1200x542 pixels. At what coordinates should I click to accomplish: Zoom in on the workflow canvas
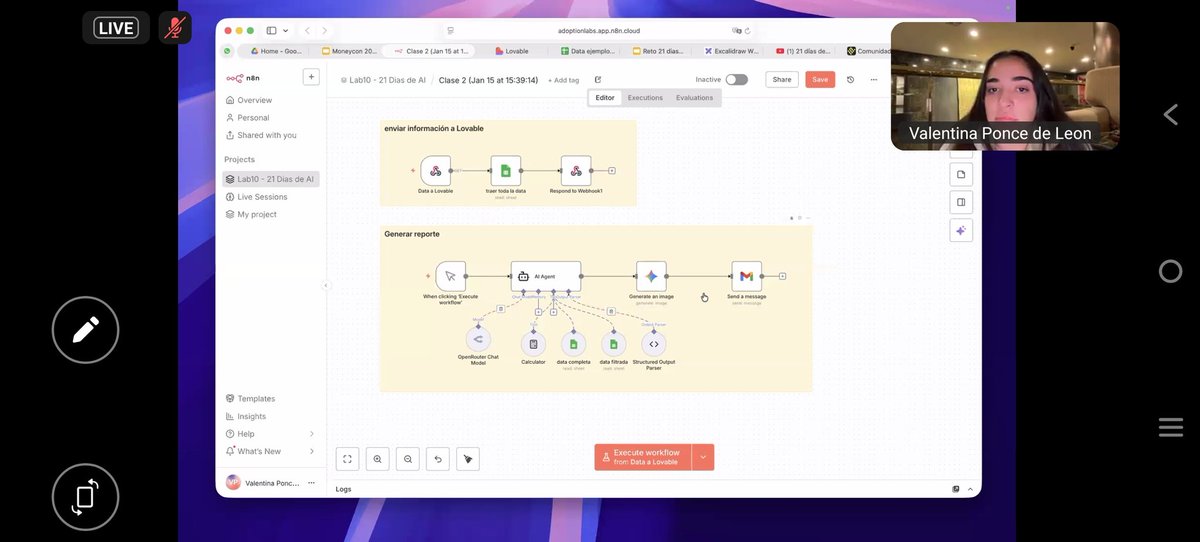(377, 459)
